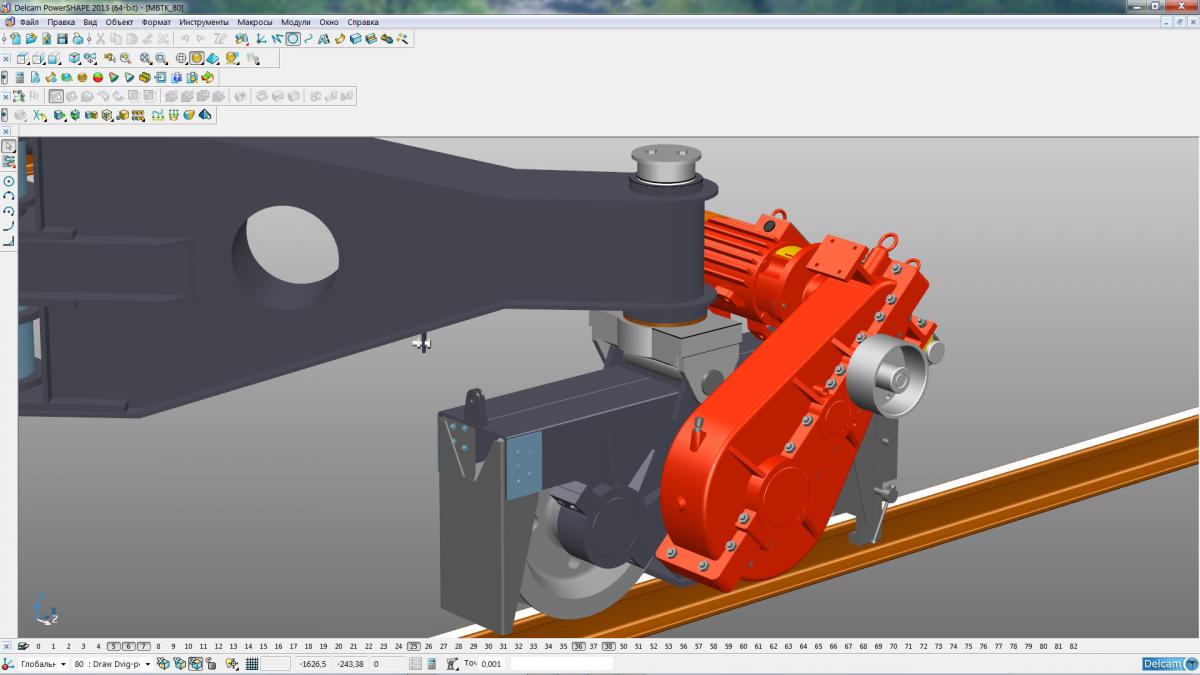Select the Workplane tool icon

(260, 39)
